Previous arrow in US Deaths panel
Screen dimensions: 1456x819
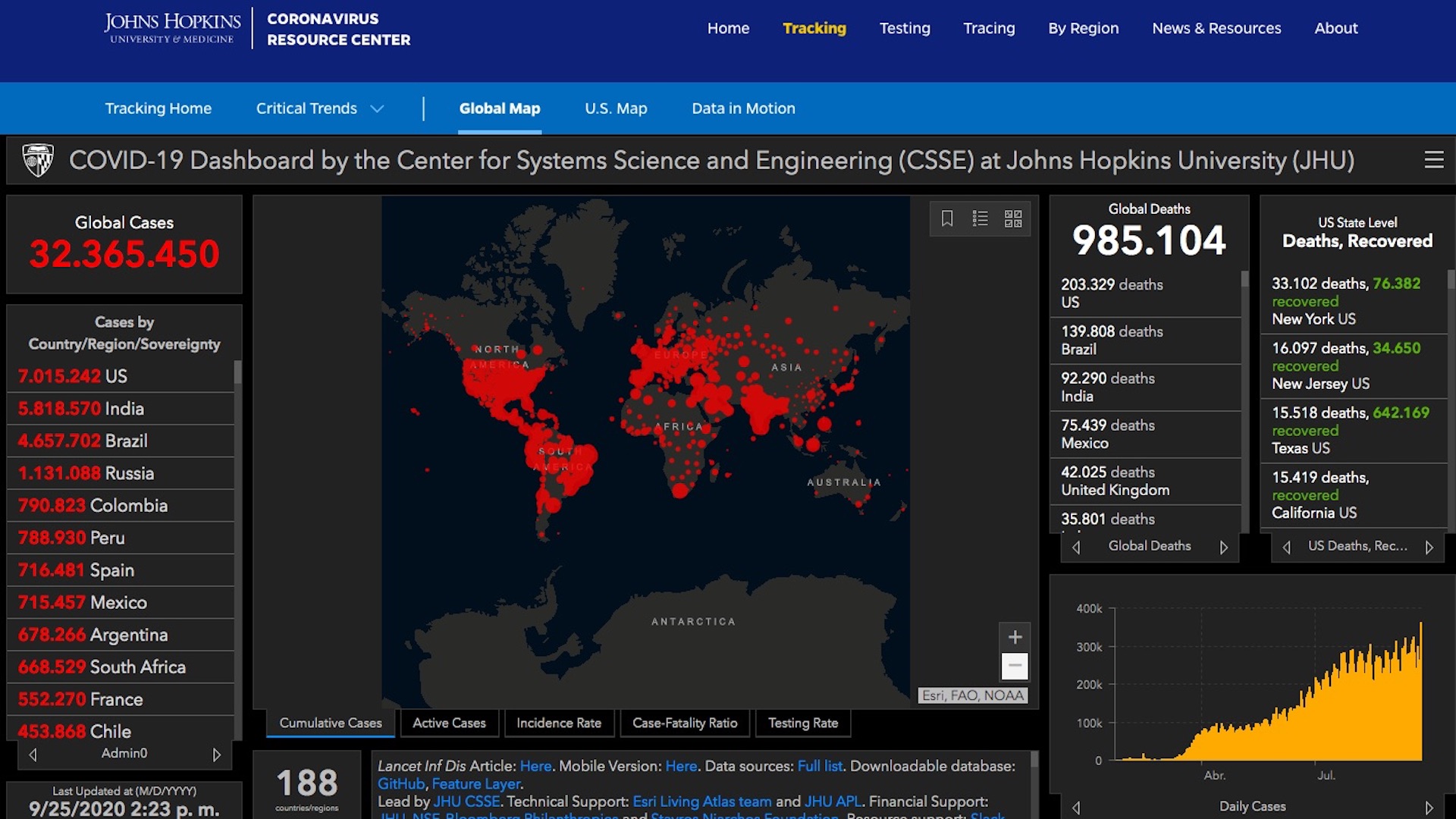coord(1286,547)
